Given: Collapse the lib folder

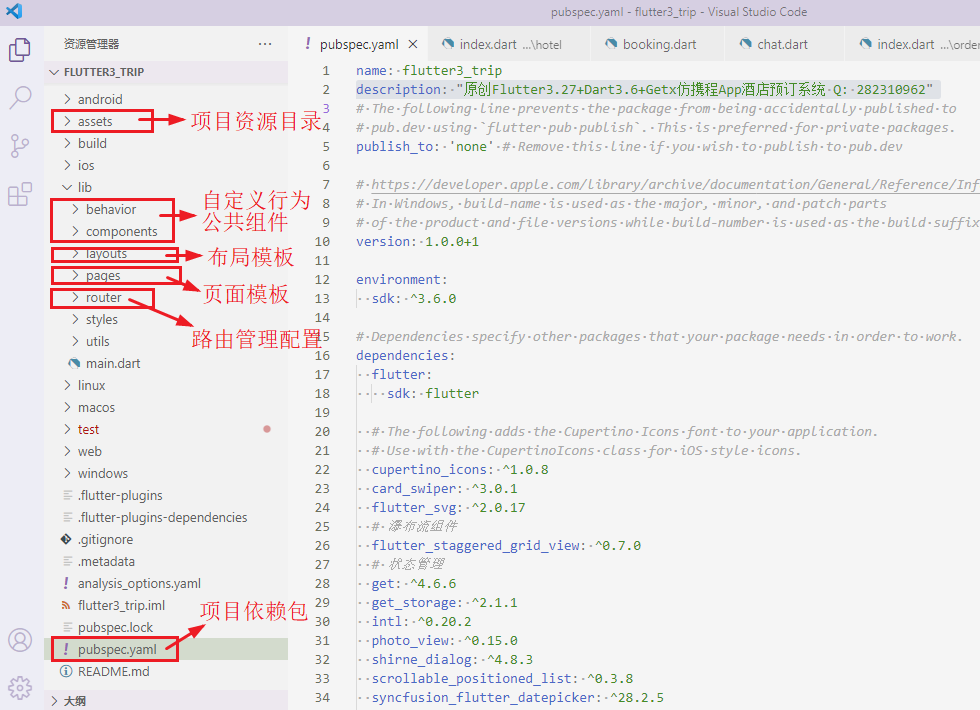Looking at the screenshot, I should (84, 187).
